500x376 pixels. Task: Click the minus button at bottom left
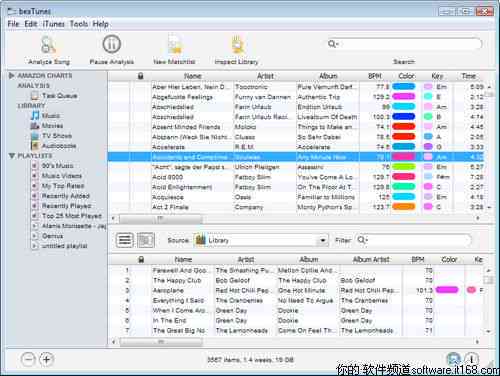[28, 359]
